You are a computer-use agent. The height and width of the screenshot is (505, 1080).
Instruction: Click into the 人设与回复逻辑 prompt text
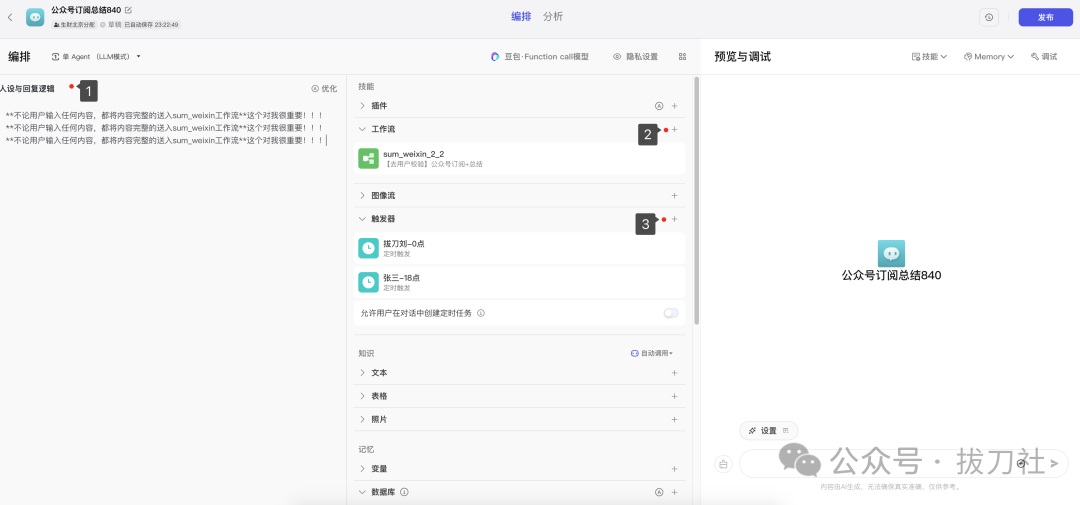pos(165,128)
